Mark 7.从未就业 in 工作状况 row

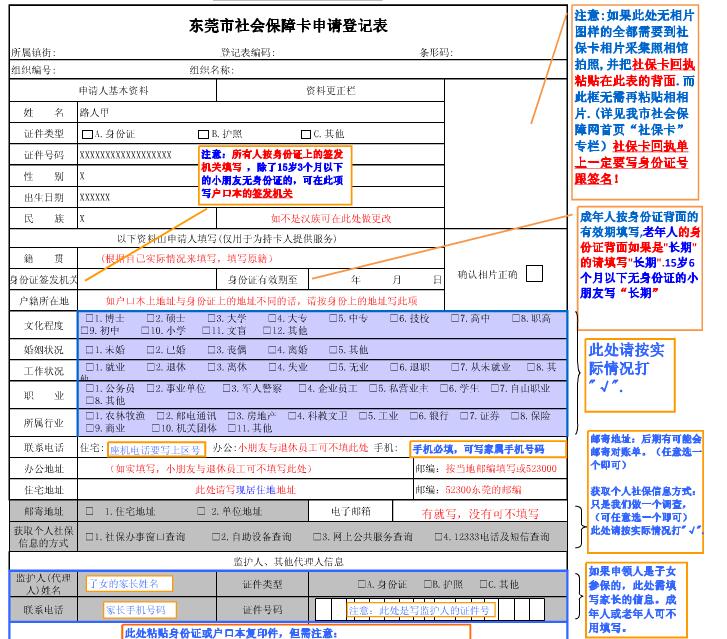point(455,367)
